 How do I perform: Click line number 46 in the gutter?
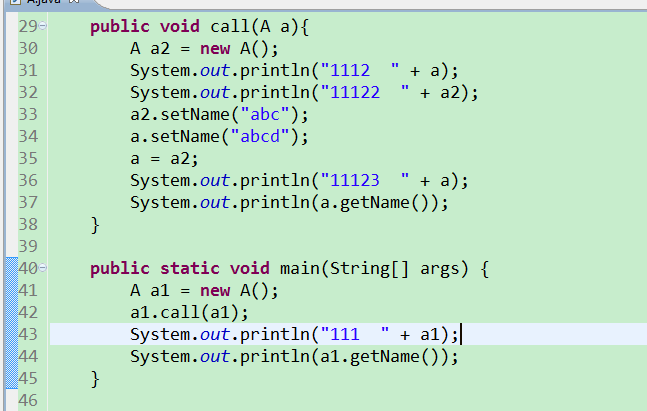point(28,400)
